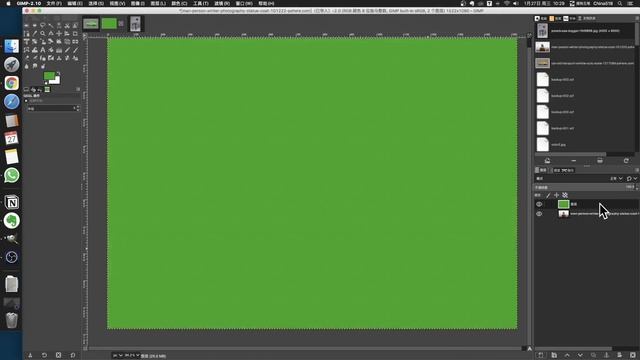
Task: Select the Clone stamp tool
Action: click(59, 58)
